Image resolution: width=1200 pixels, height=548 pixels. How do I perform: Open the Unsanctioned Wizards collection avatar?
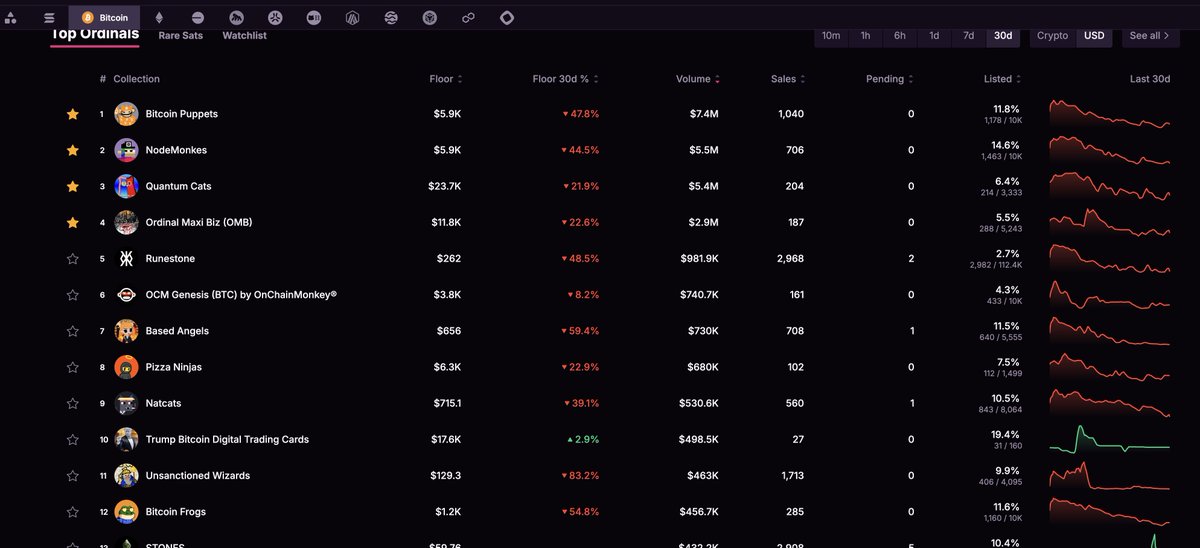click(126, 475)
